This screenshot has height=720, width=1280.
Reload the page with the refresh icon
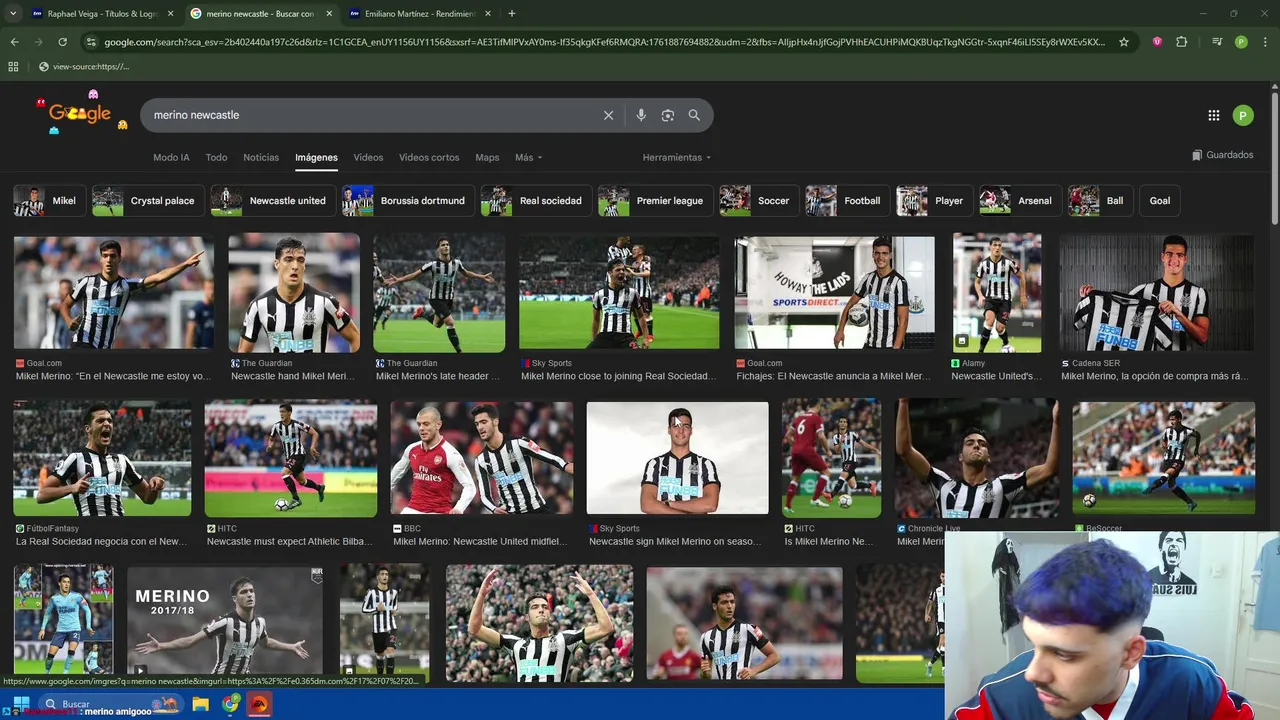[x=62, y=42]
